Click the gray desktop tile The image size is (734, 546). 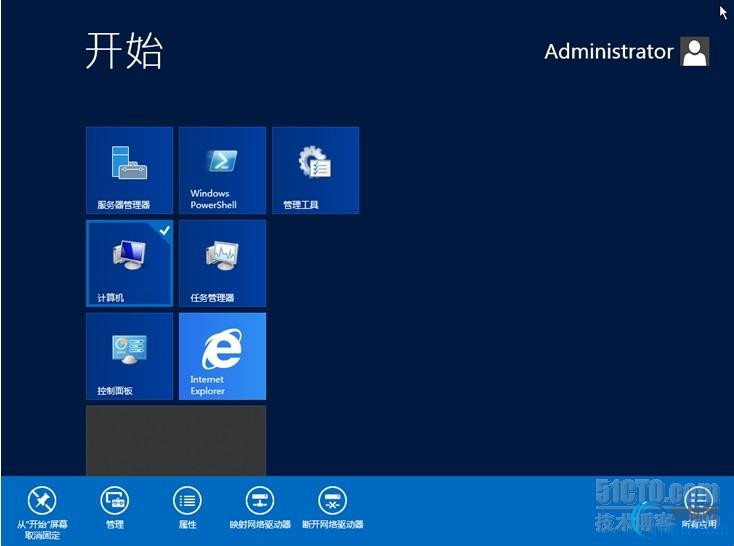point(176,441)
